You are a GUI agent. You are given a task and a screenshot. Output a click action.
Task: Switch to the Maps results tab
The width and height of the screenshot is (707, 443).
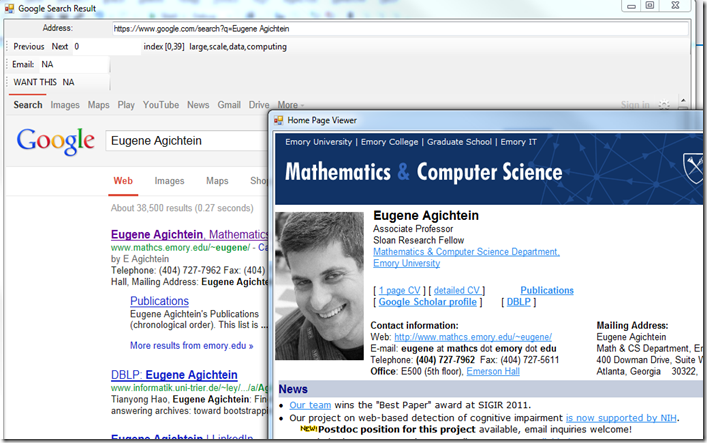tap(217, 181)
